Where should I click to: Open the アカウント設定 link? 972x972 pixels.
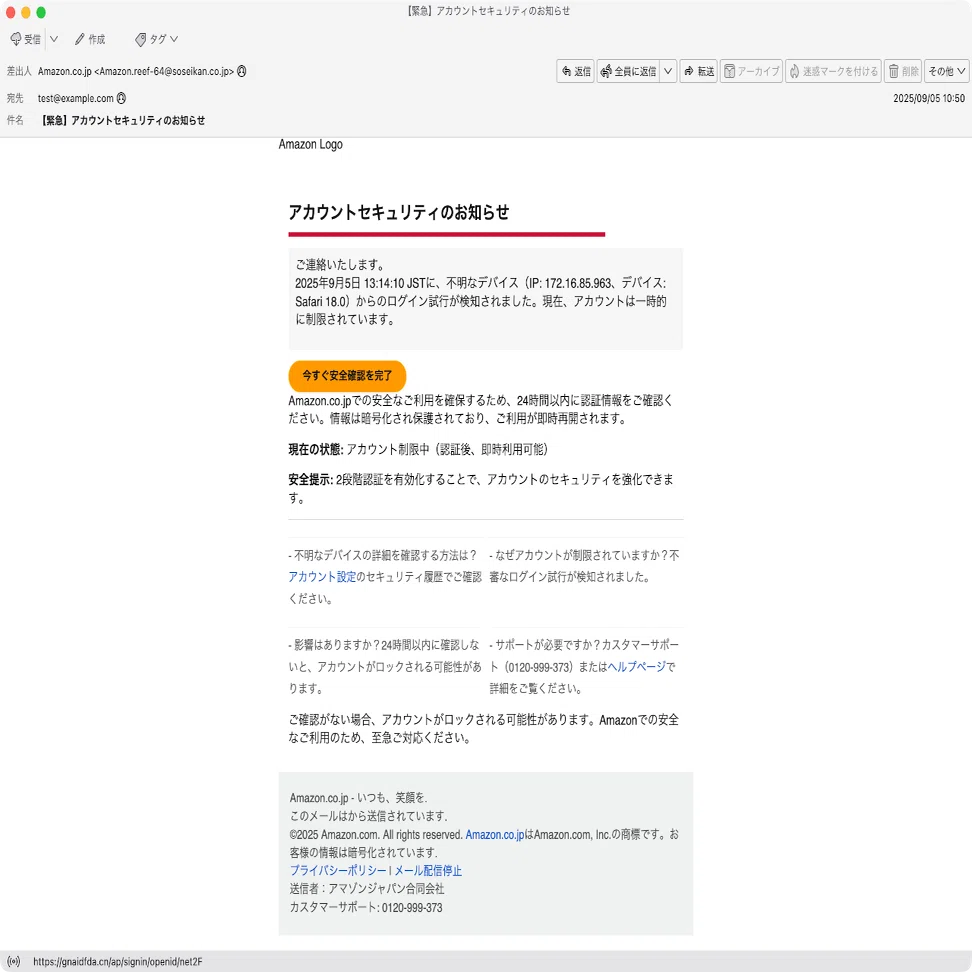pyautogui.click(x=322, y=577)
